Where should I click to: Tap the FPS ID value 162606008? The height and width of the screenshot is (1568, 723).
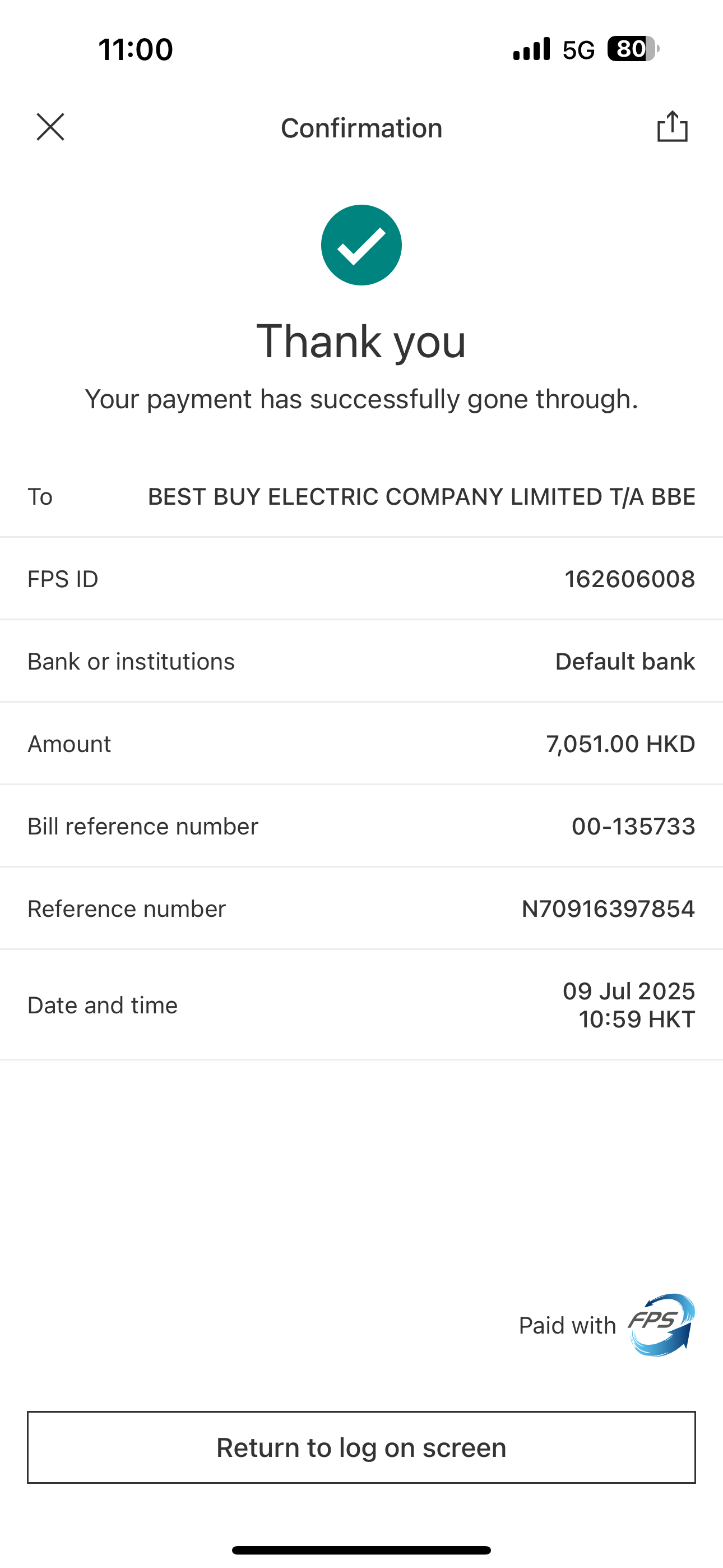(629, 579)
